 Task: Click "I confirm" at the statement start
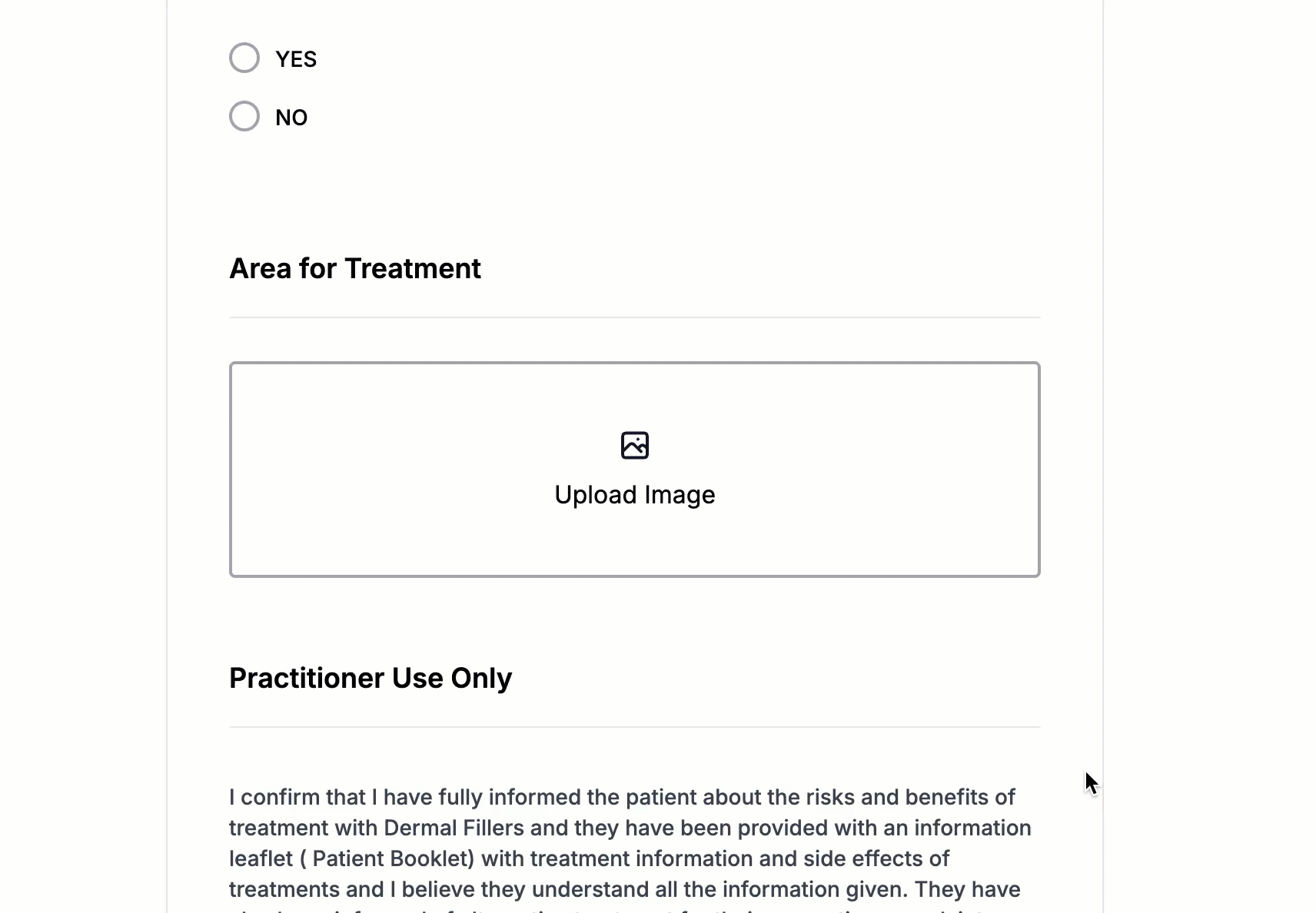[265, 798]
